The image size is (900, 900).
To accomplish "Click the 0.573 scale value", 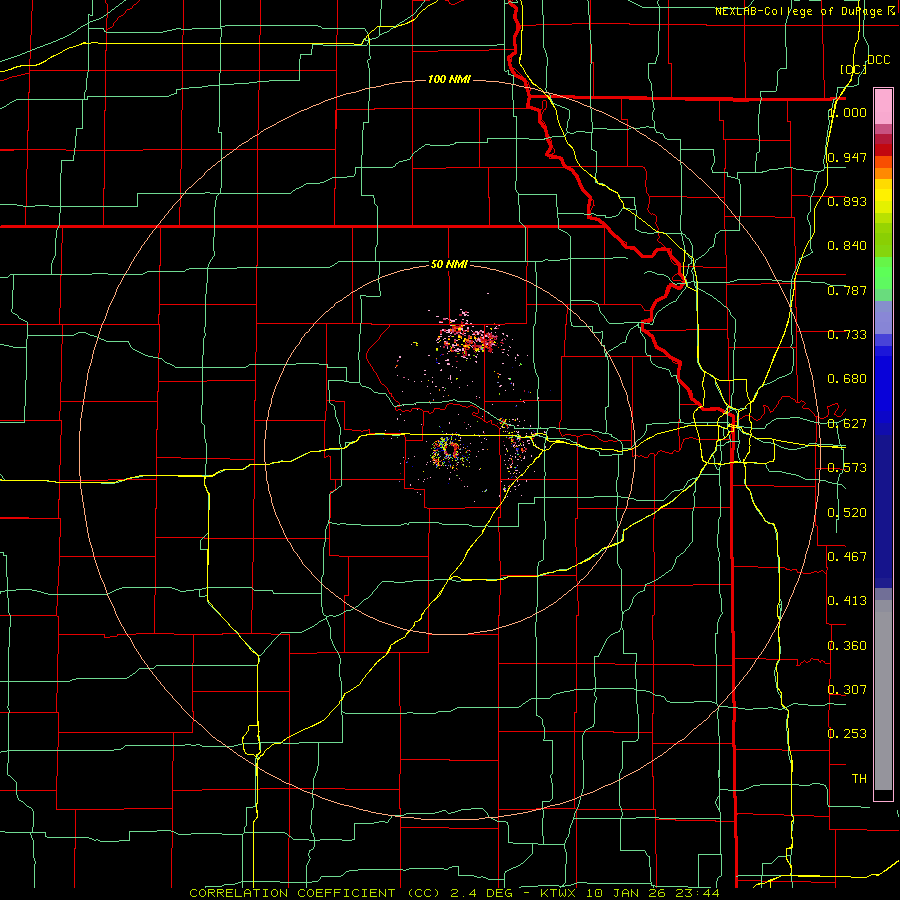I will coord(847,468).
